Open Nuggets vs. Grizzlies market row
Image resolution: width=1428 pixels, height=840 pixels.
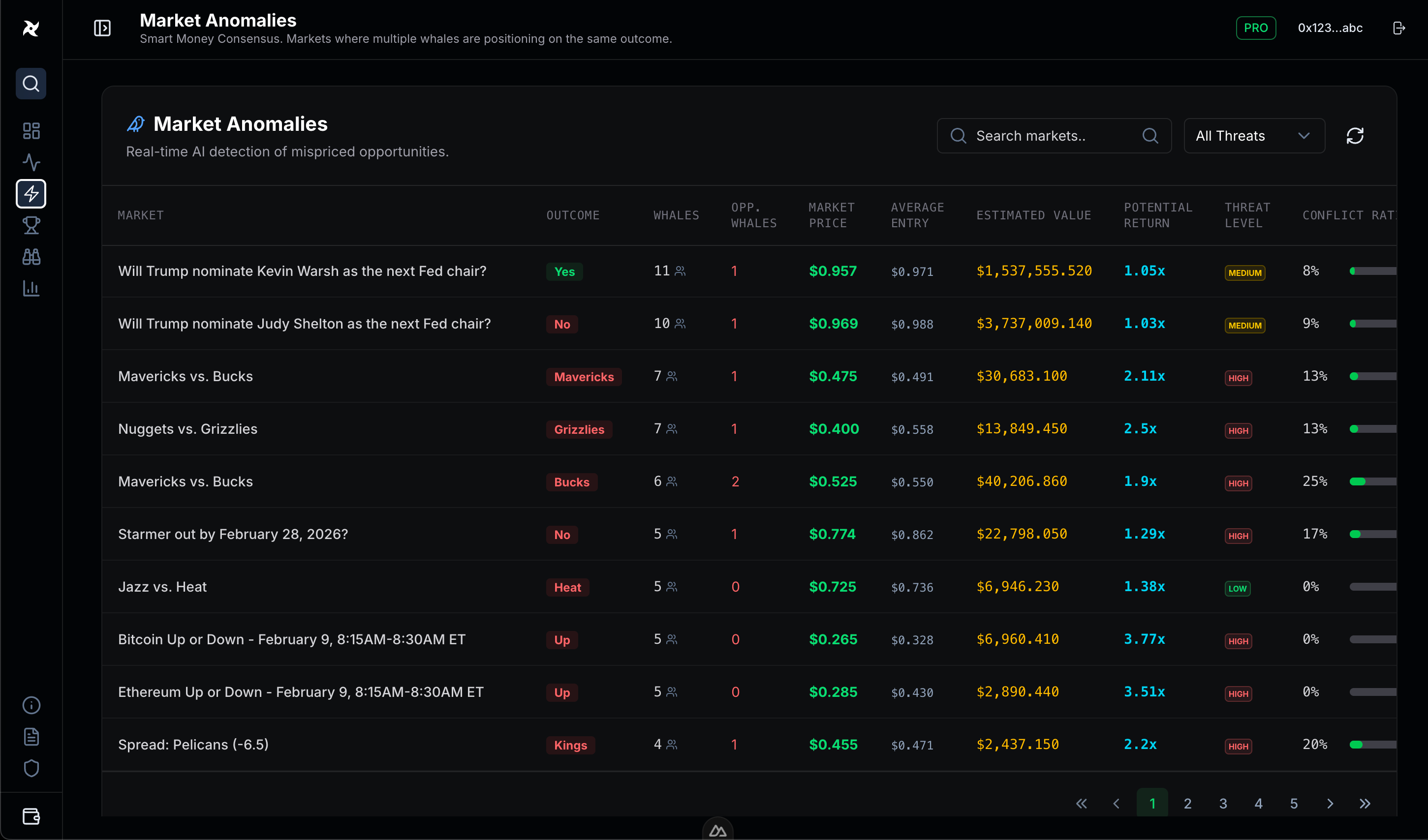click(749, 429)
